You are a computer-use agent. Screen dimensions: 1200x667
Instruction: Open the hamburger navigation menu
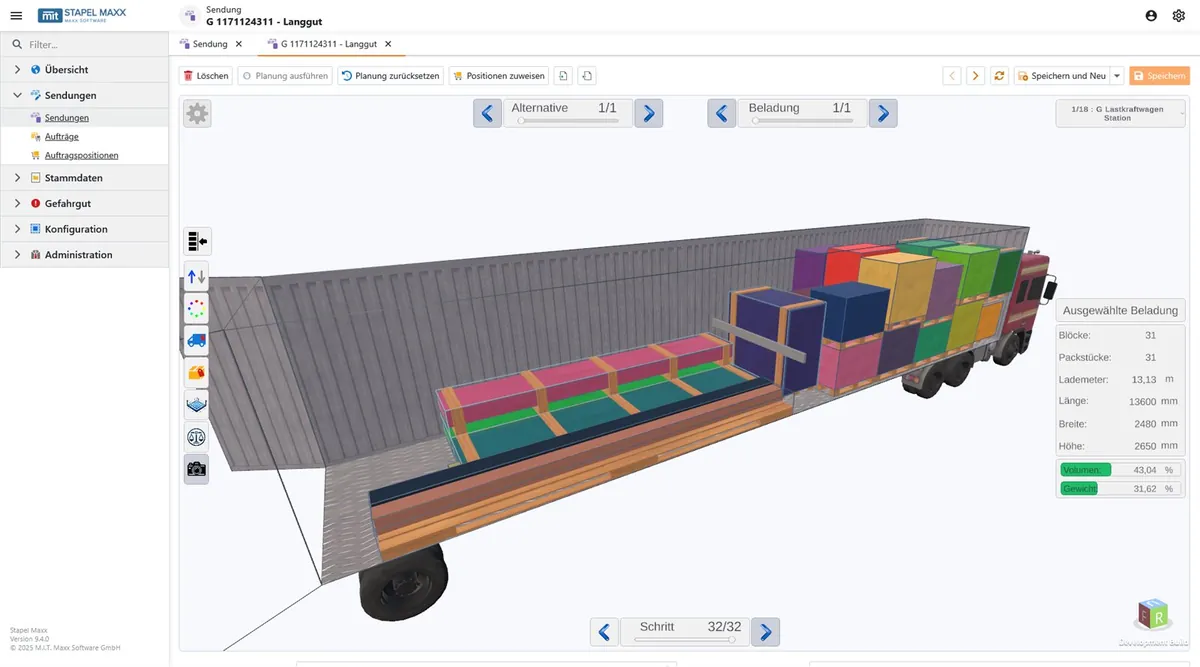tap(16, 16)
